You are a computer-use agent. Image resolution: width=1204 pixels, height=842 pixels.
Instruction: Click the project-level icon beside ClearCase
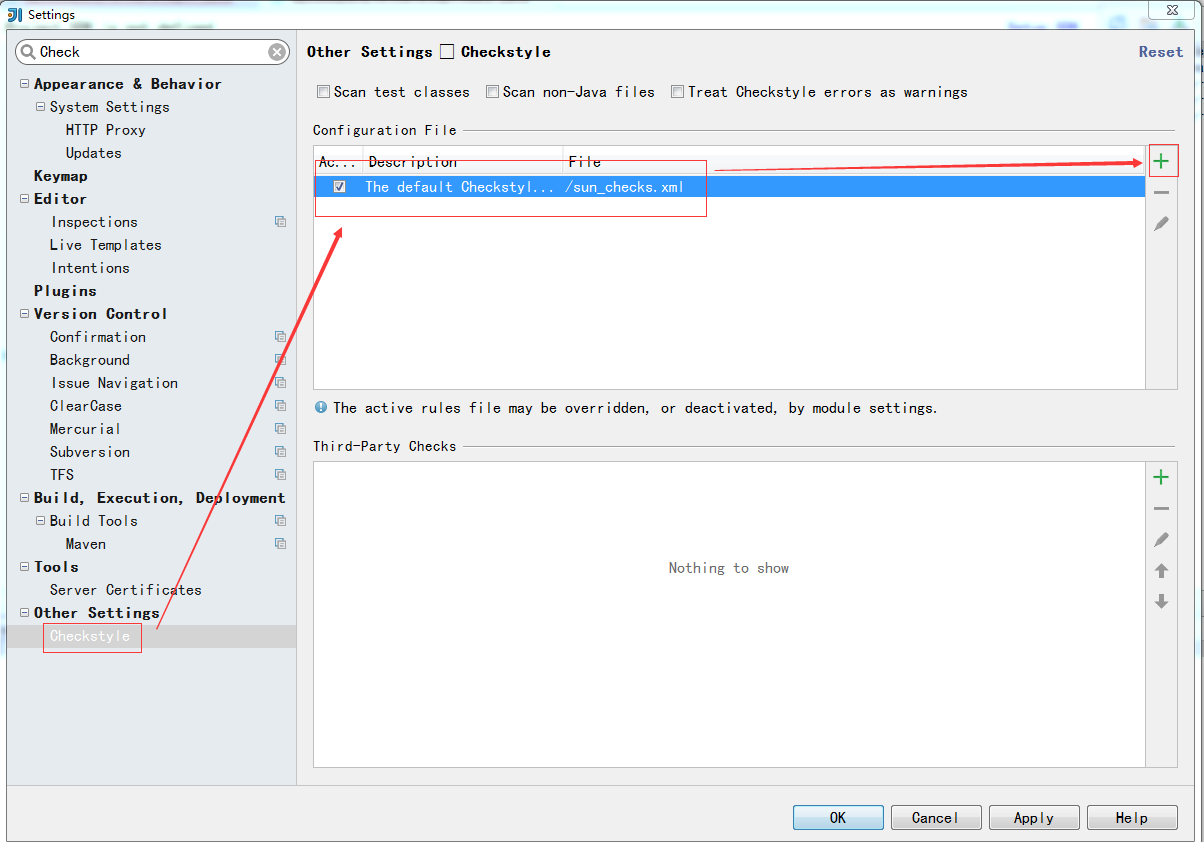pos(280,406)
